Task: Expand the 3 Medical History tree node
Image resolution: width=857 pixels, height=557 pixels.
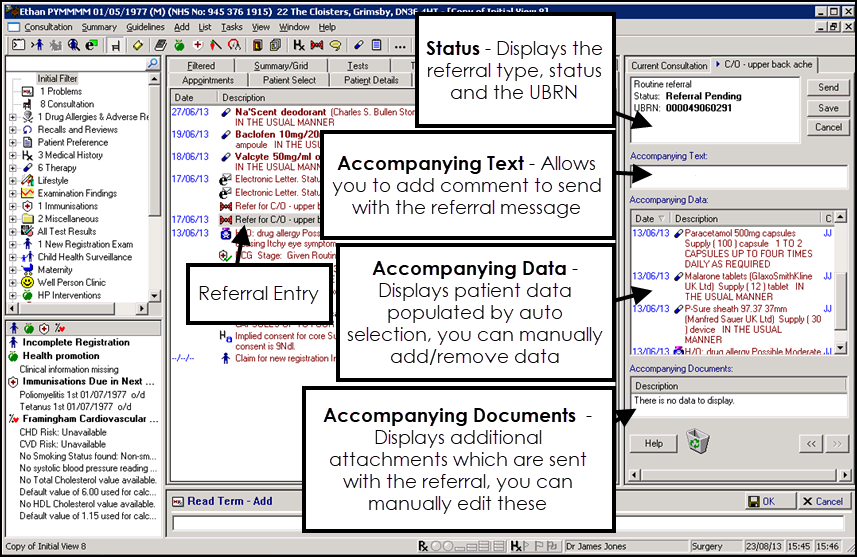Action: coord(13,155)
